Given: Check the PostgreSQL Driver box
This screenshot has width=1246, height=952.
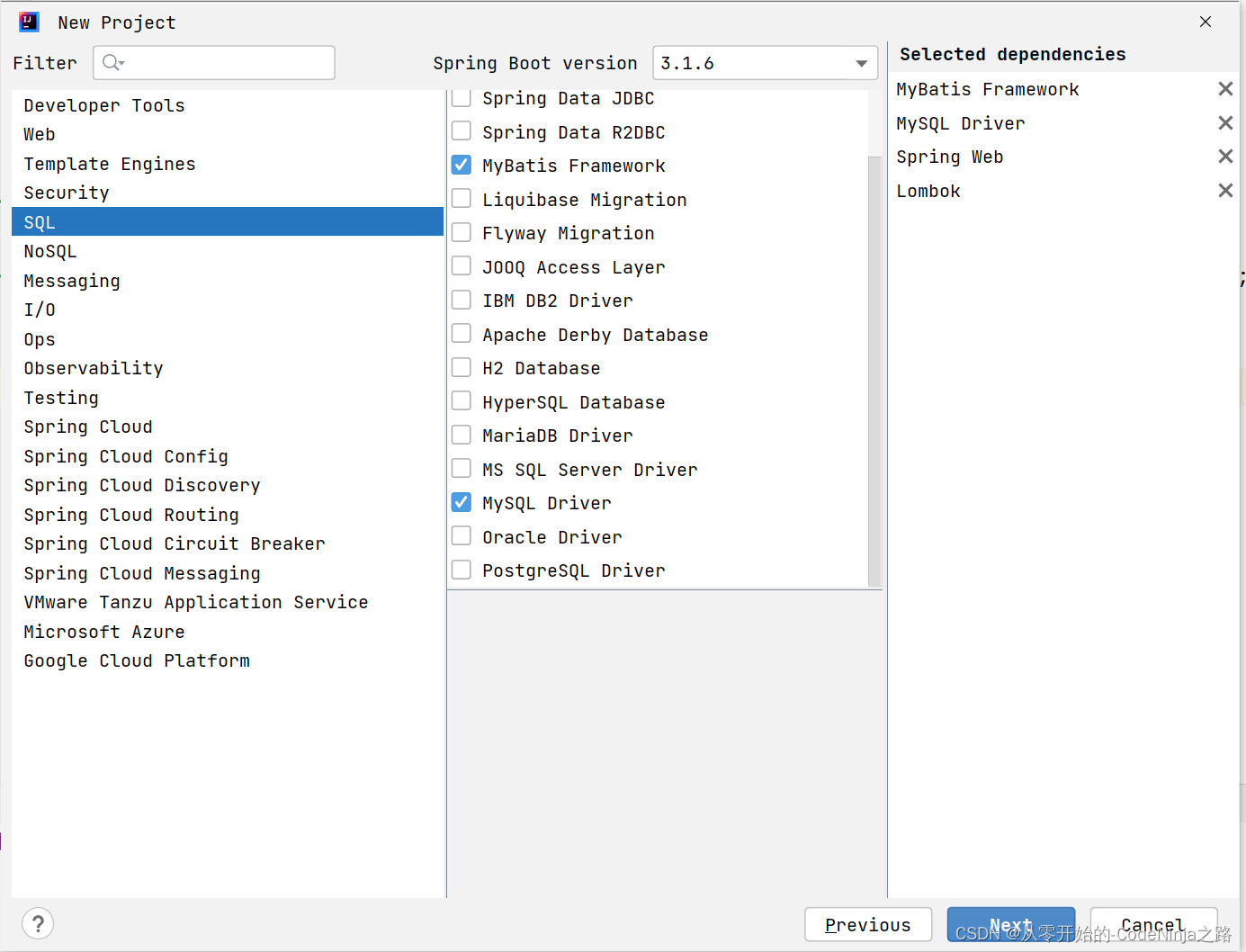Looking at the screenshot, I should pyautogui.click(x=462, y=569).
